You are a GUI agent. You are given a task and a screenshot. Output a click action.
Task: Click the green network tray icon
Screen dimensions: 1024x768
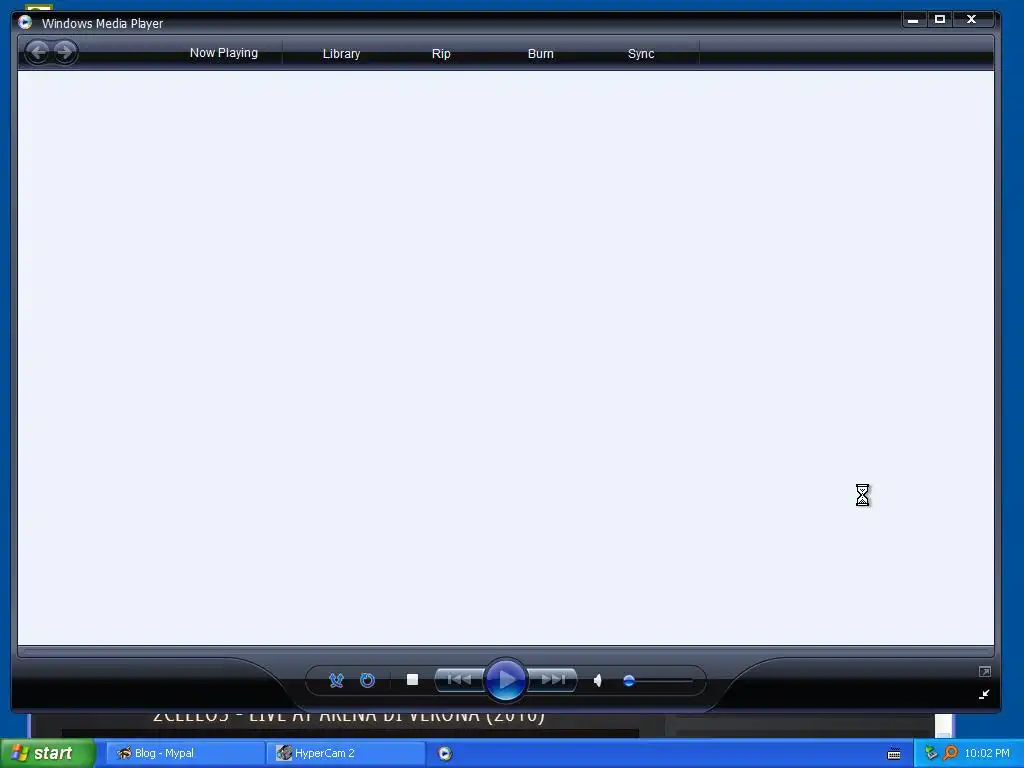[931, 753]
